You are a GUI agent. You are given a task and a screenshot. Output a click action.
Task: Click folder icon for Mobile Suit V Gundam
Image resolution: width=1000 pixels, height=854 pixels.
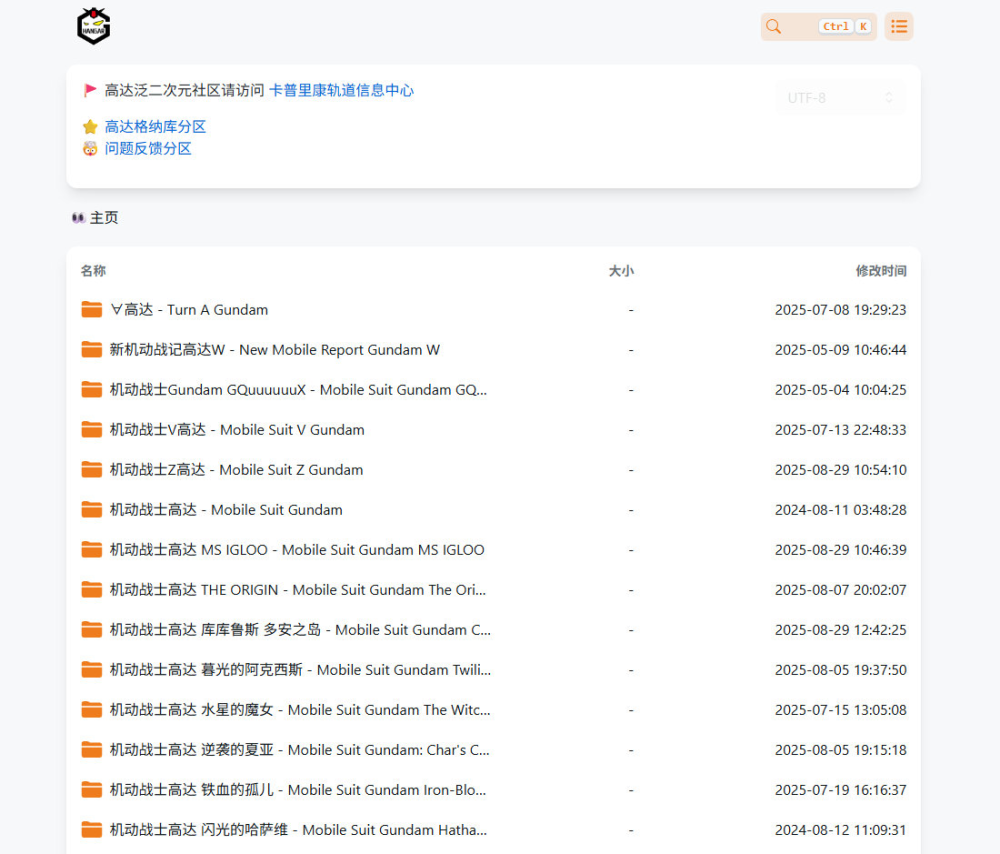(92, 430)
